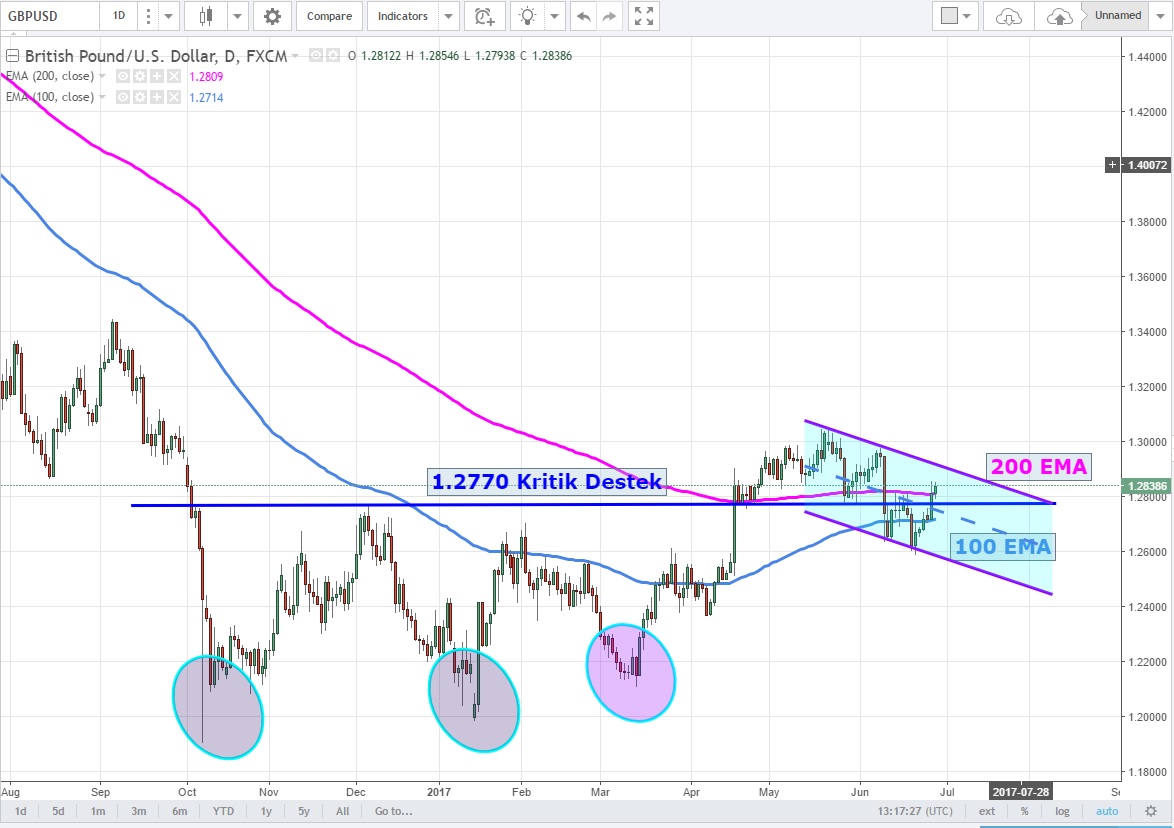The width and height of the screenshot is (1174, 828).
Task: Enter fullscreen mode with the expand arrows icon
Action: tap(645, 16)
